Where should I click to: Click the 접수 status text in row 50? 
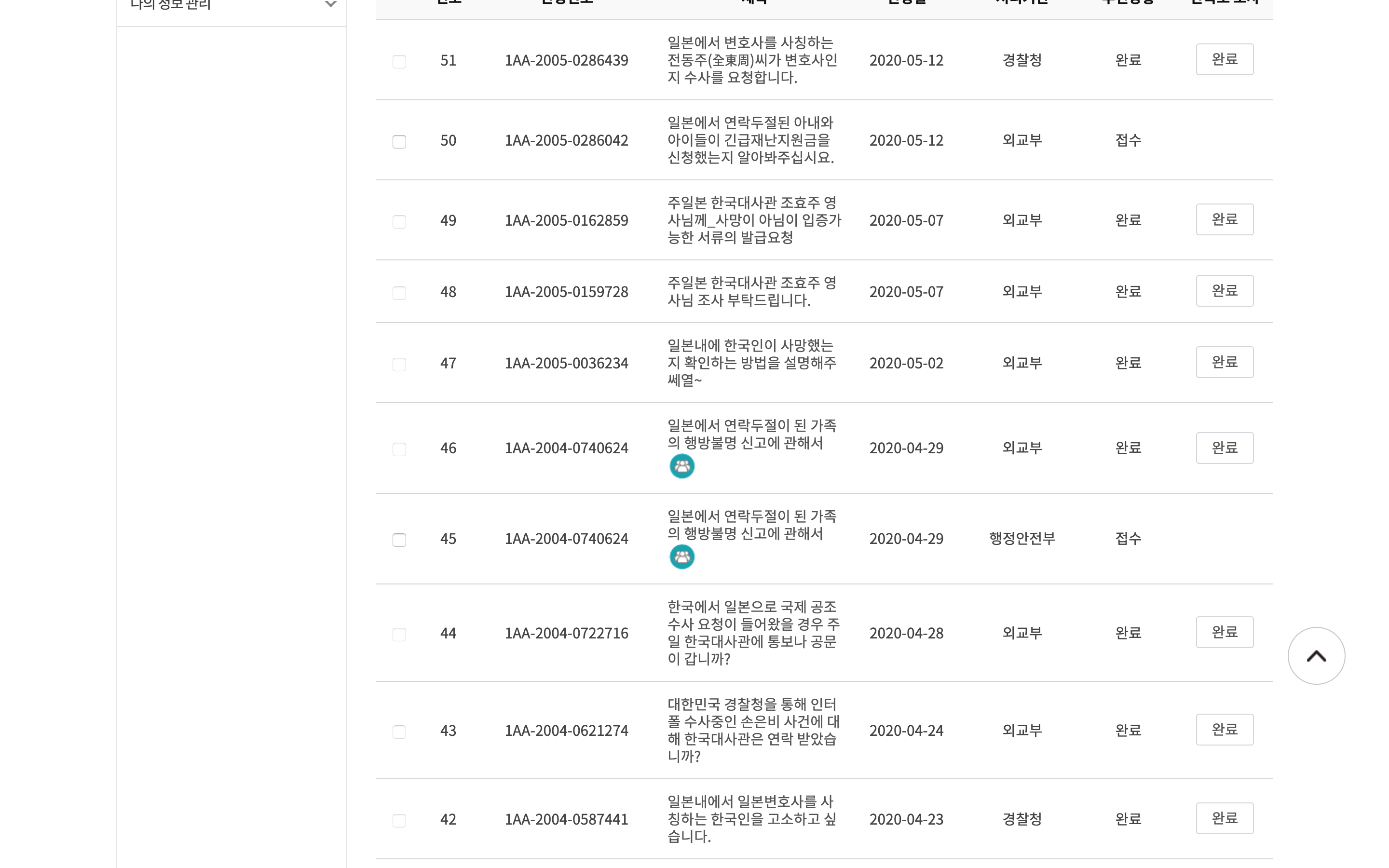tap(1128, 140)
